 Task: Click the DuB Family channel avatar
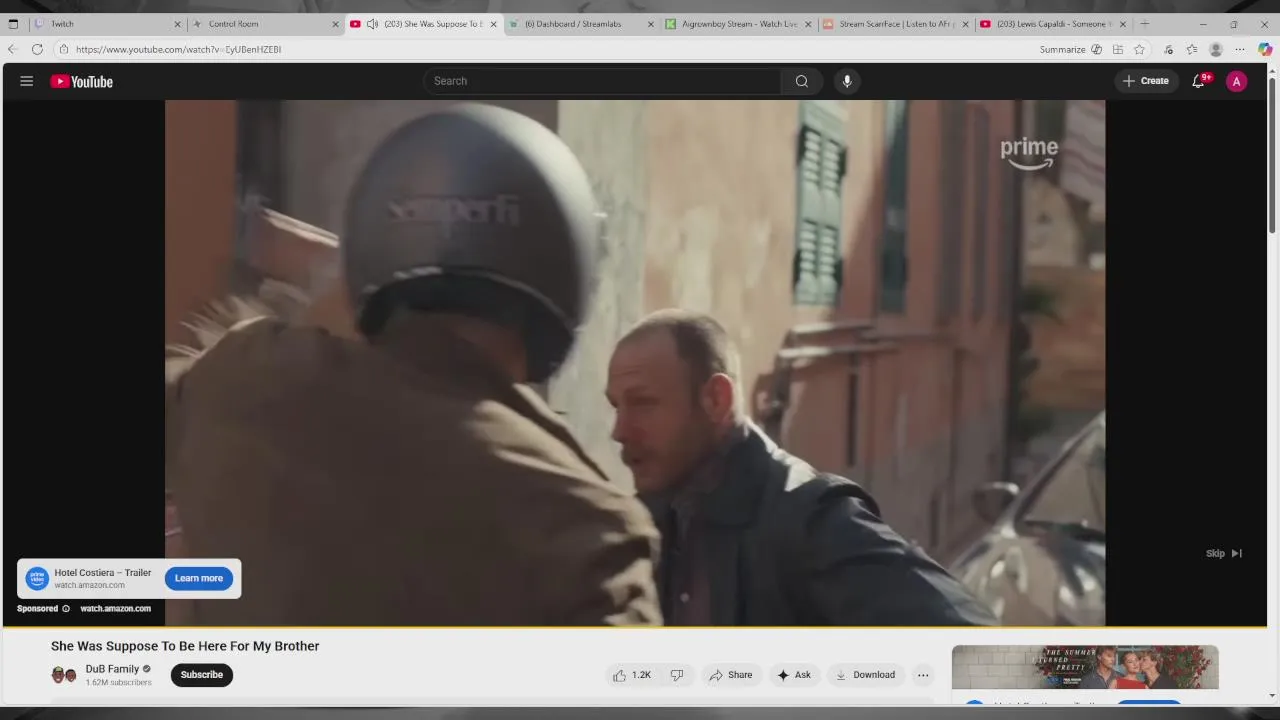point(64,675)
